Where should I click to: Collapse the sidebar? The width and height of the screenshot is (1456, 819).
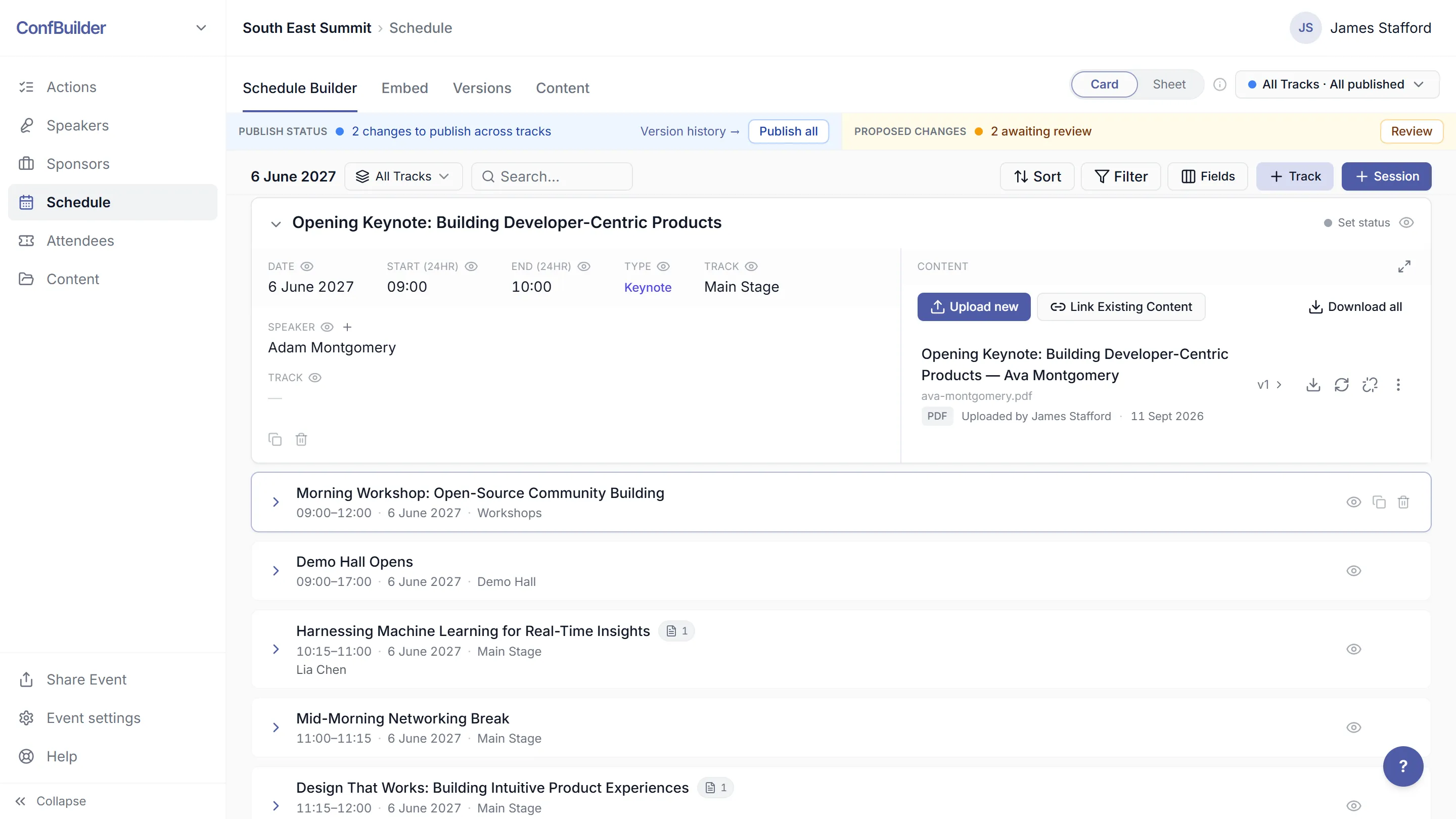click(51, 801)
